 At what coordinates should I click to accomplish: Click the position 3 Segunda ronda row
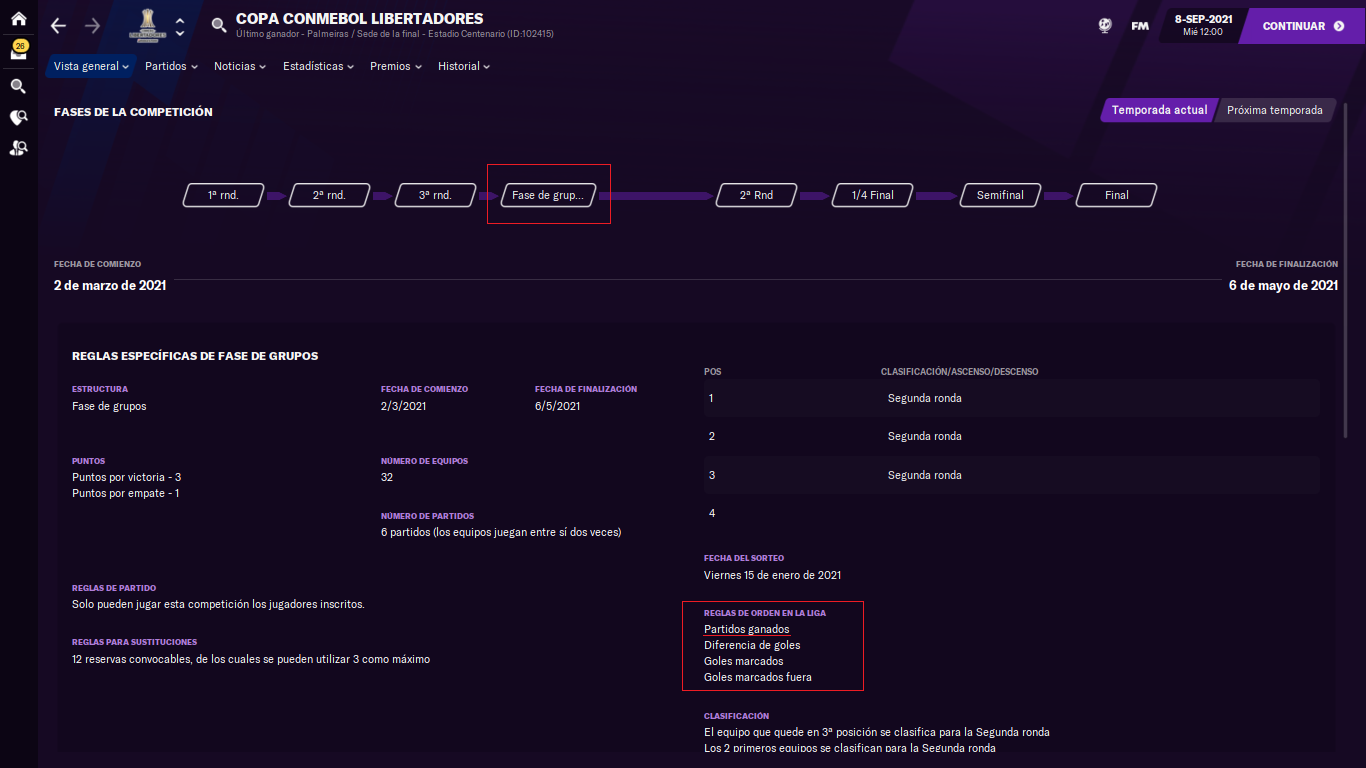coord(1011,475)
